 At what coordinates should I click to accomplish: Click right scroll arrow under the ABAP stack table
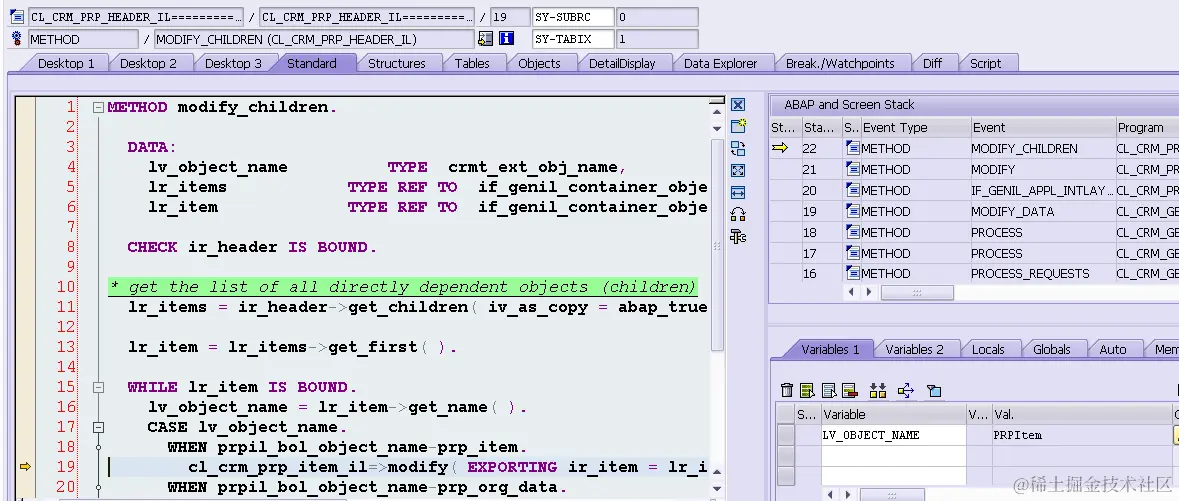point(868,292)
